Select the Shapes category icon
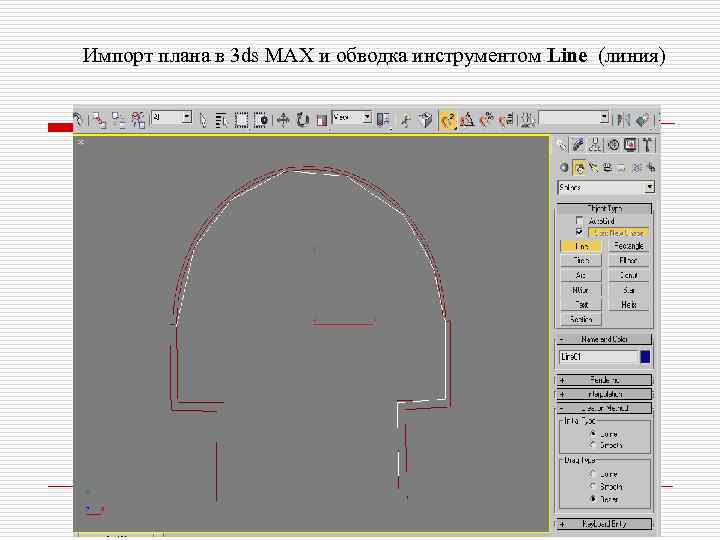720x540 pixels. click(579, 168)
